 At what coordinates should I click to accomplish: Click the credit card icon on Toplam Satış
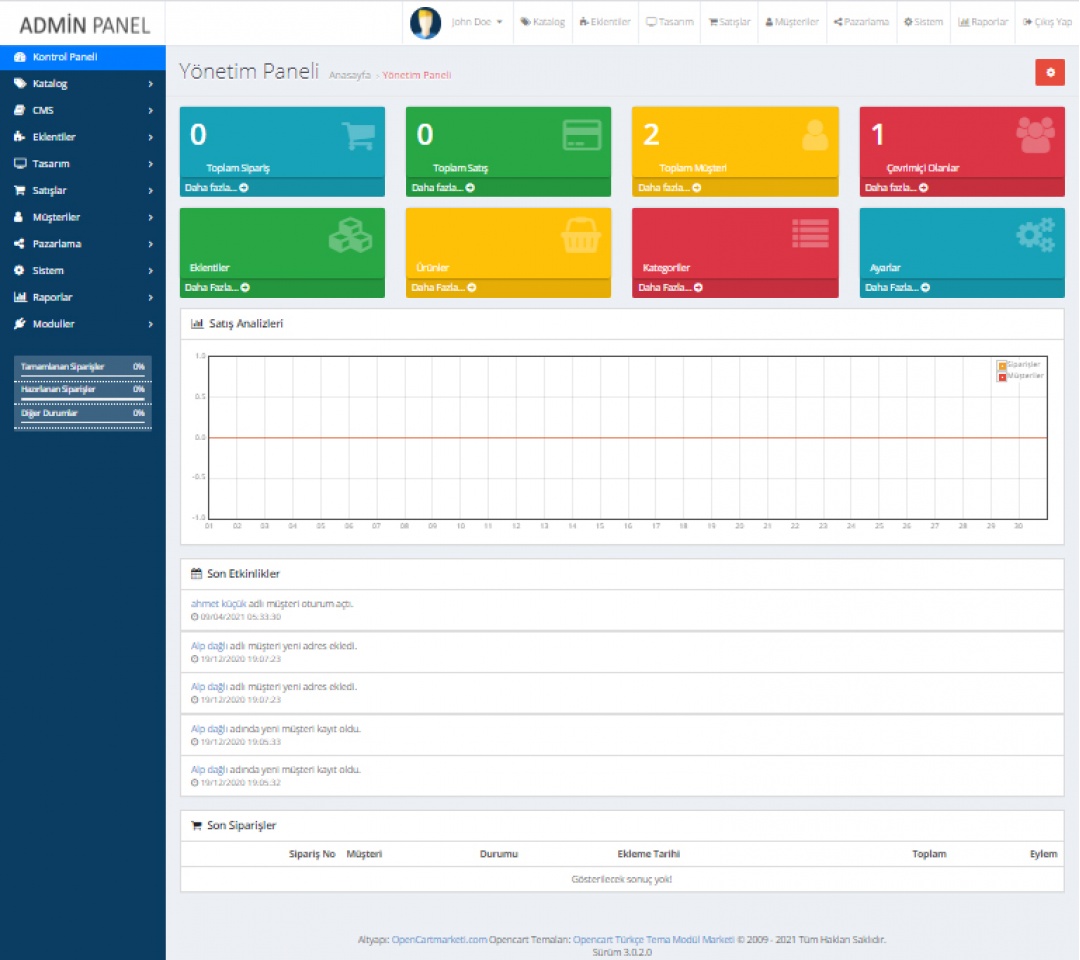coord(582,135)
